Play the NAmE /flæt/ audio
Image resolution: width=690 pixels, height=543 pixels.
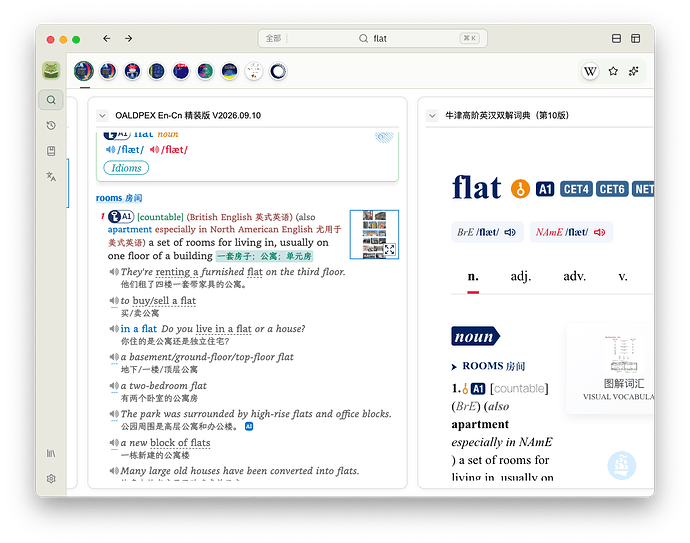599,232
